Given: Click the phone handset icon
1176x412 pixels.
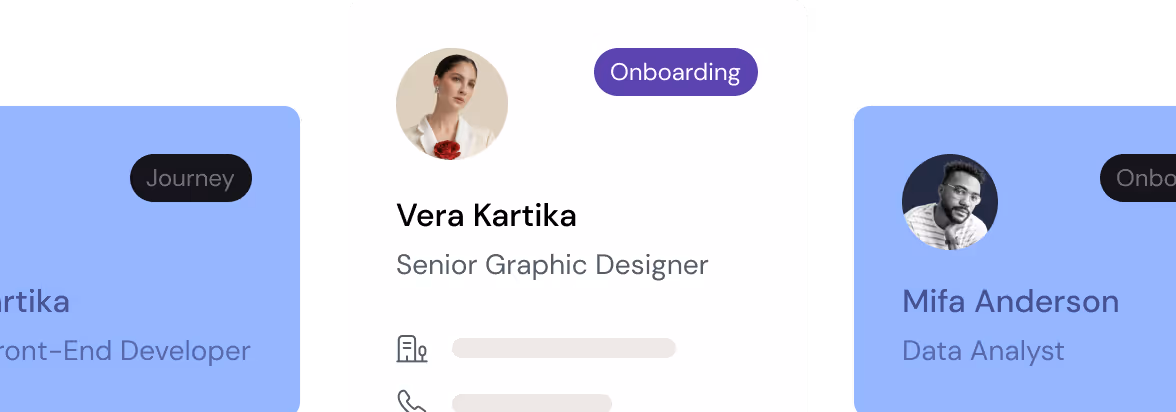Looking at the screenshot, I should [411, 402].
